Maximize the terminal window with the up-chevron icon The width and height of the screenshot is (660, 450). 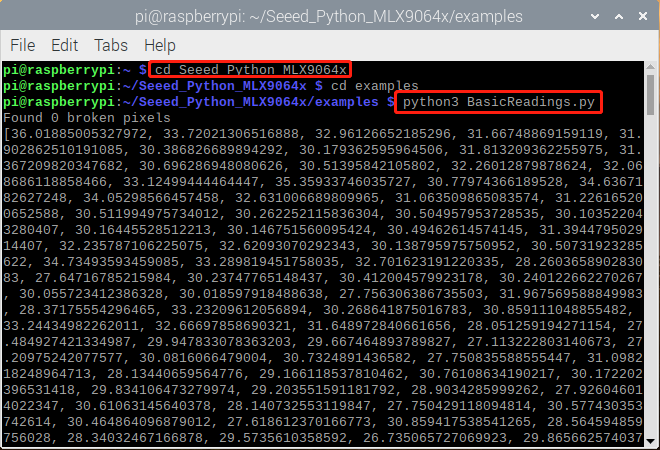point(619,16)
